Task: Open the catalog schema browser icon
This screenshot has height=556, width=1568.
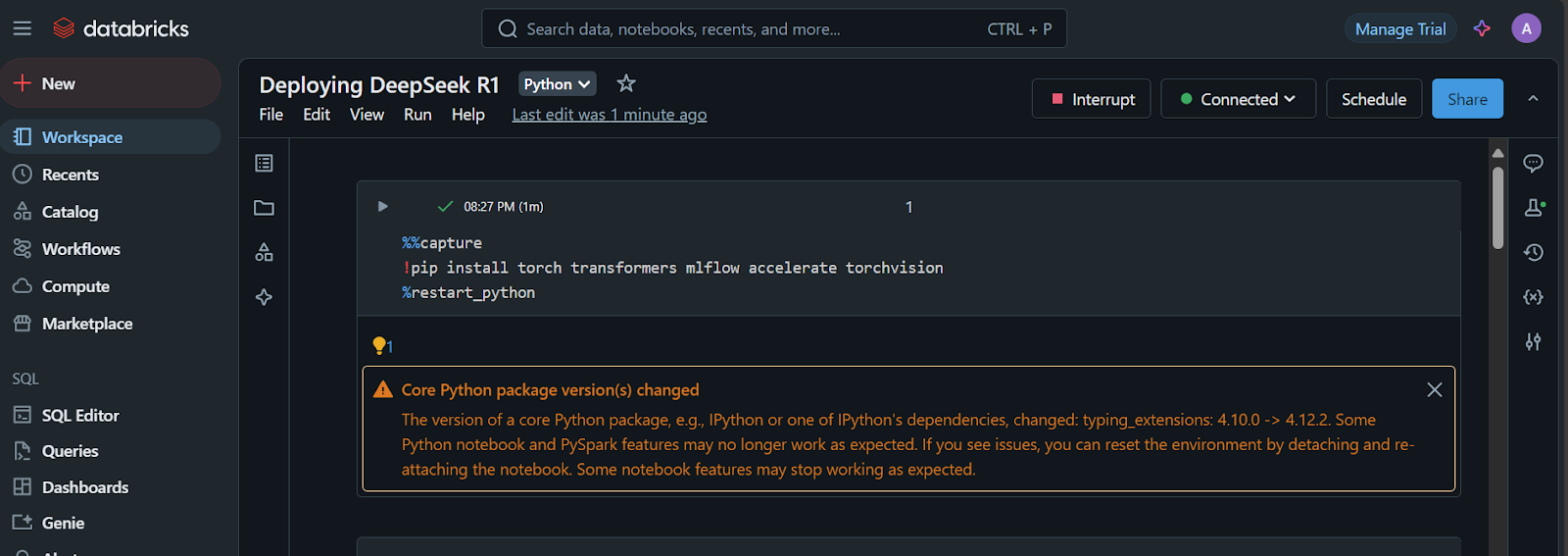Action: [x=264, y=252]
